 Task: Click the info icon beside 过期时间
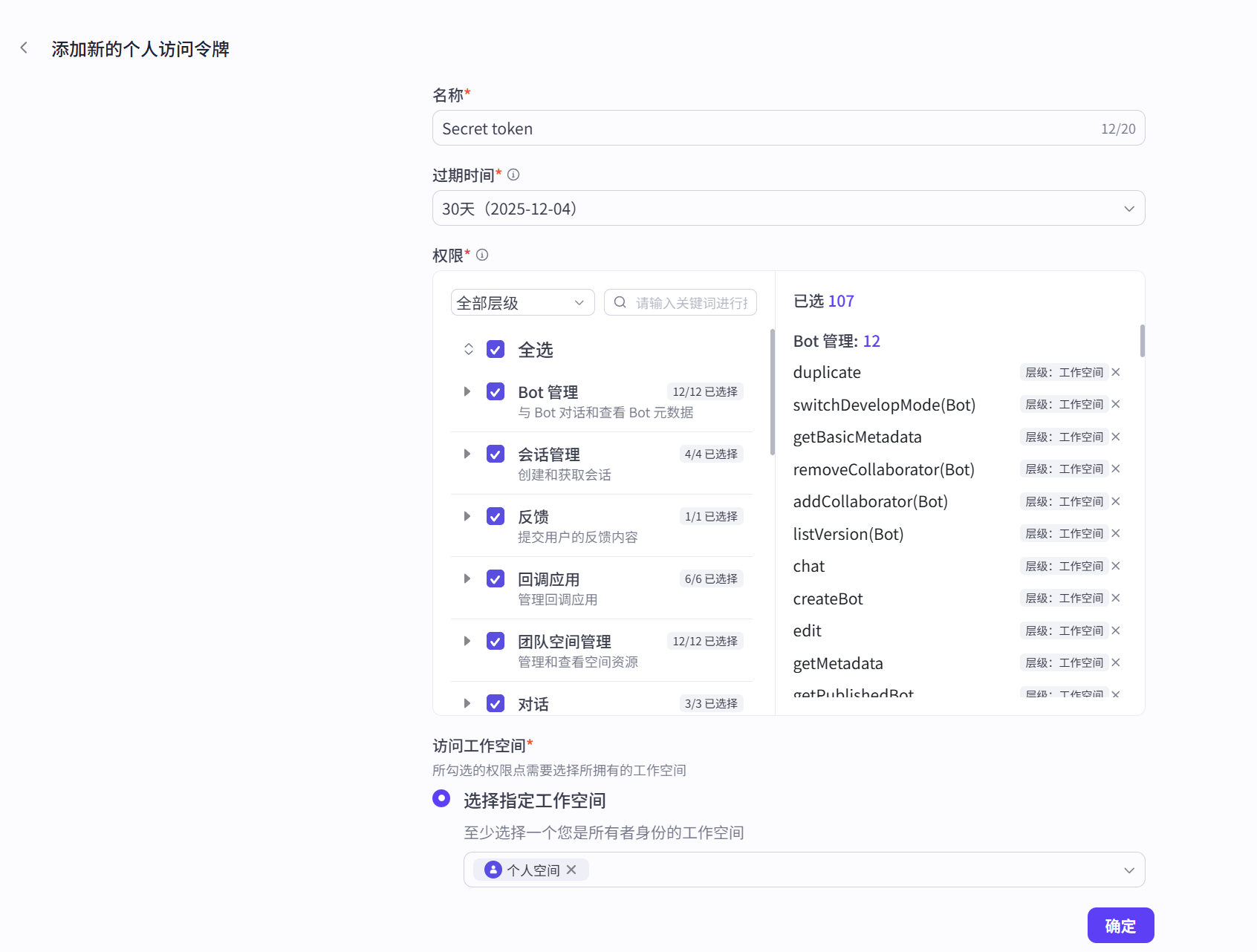[513, 175]
